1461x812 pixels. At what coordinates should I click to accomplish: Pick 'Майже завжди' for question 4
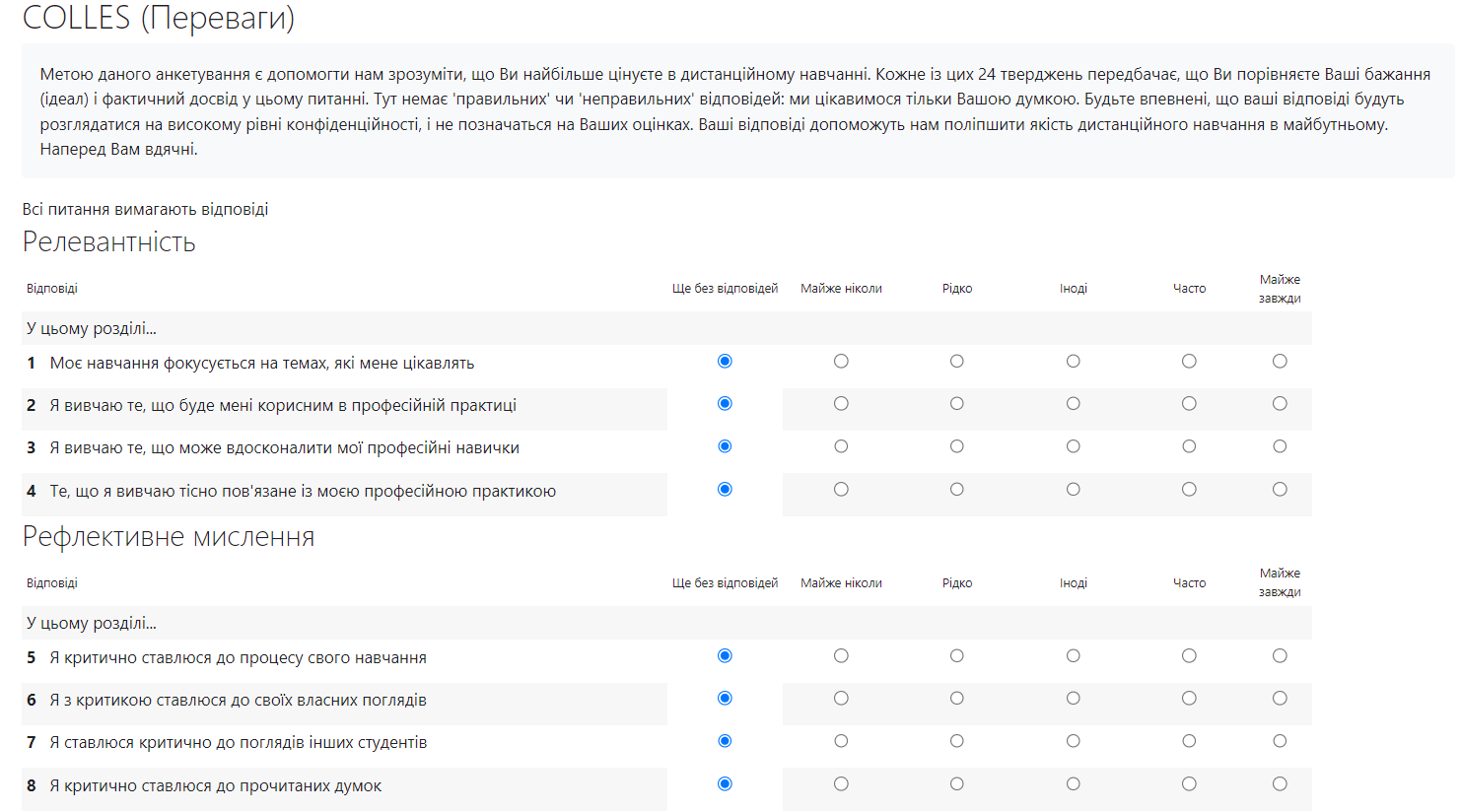coord(1280,490)
